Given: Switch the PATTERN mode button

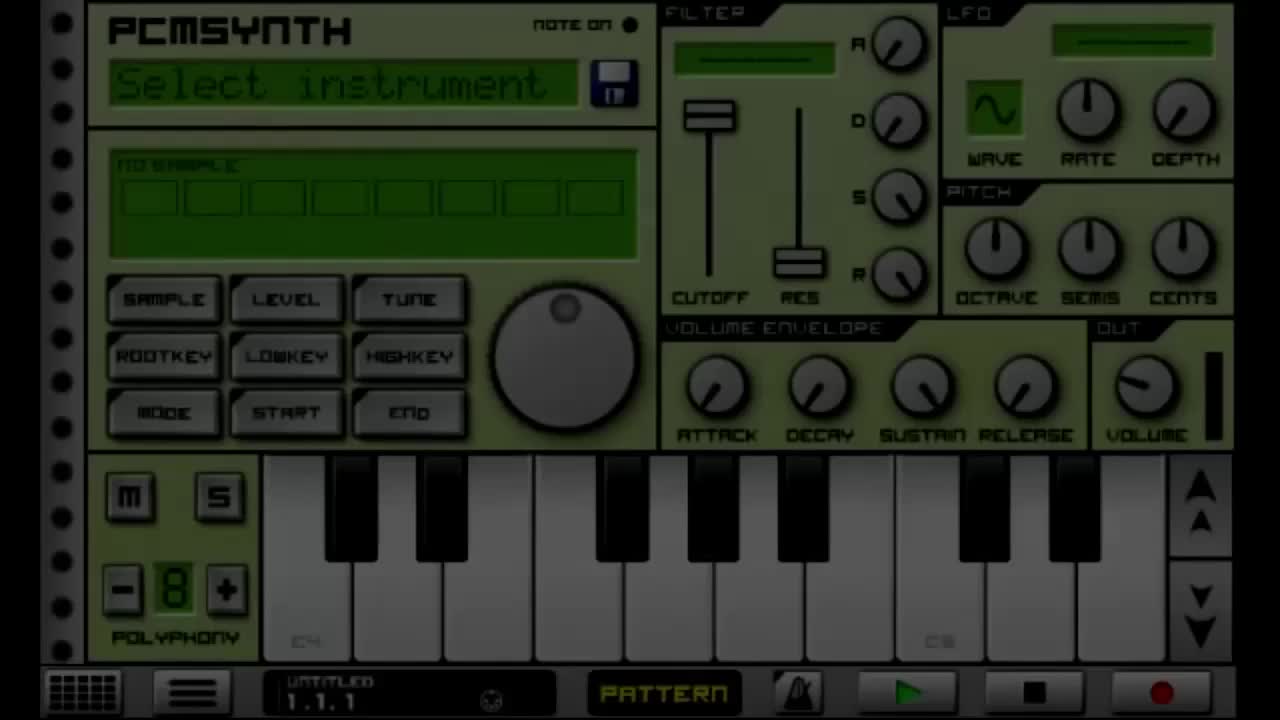Looking at the screenshot, I should (x=663, y=693).
